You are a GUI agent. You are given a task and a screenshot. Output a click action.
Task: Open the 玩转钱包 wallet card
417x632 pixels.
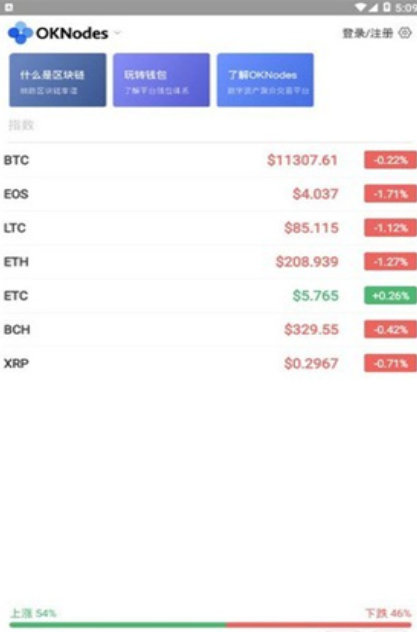click(162, 80)
